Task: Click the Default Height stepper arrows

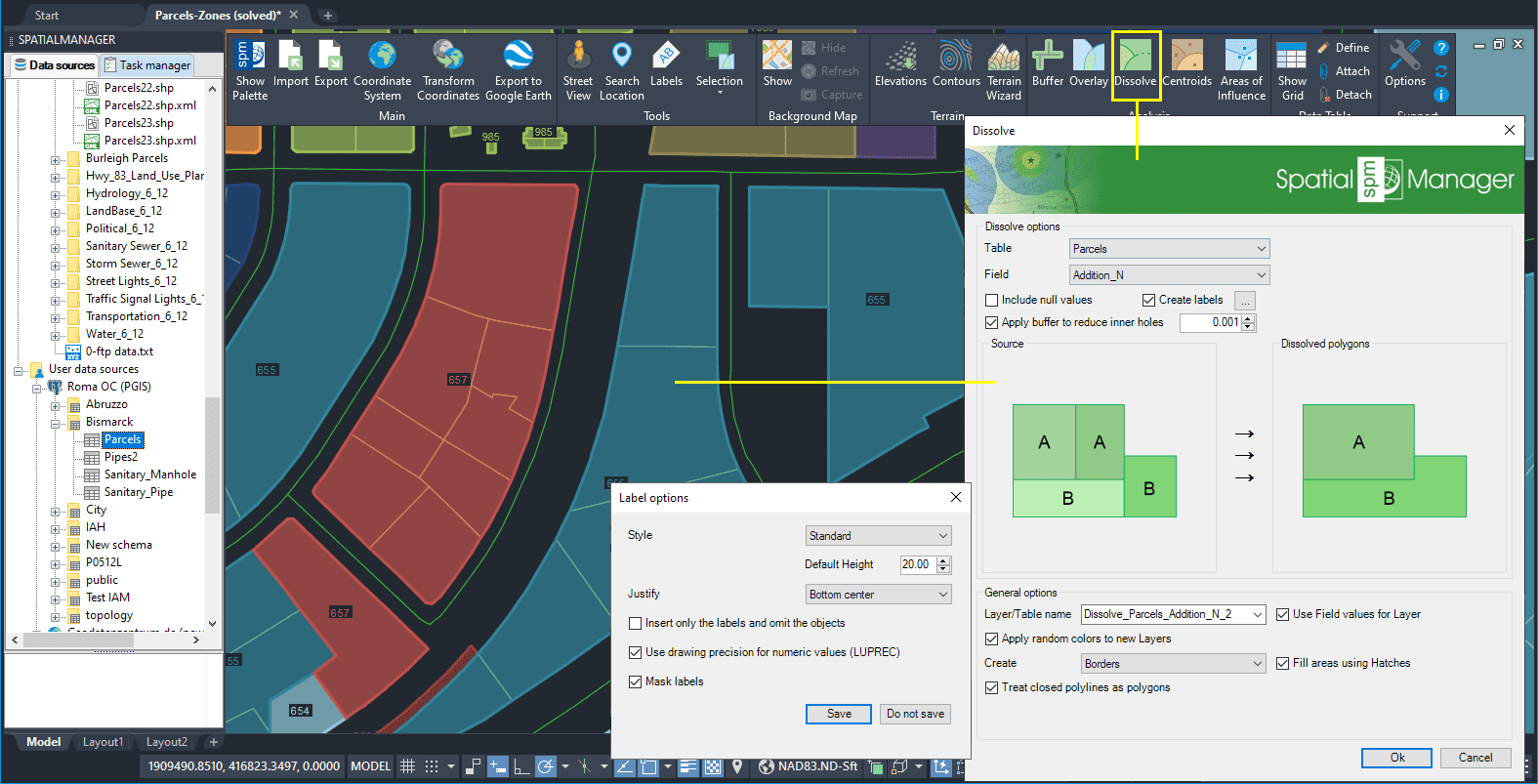Action: pos(943,564)
